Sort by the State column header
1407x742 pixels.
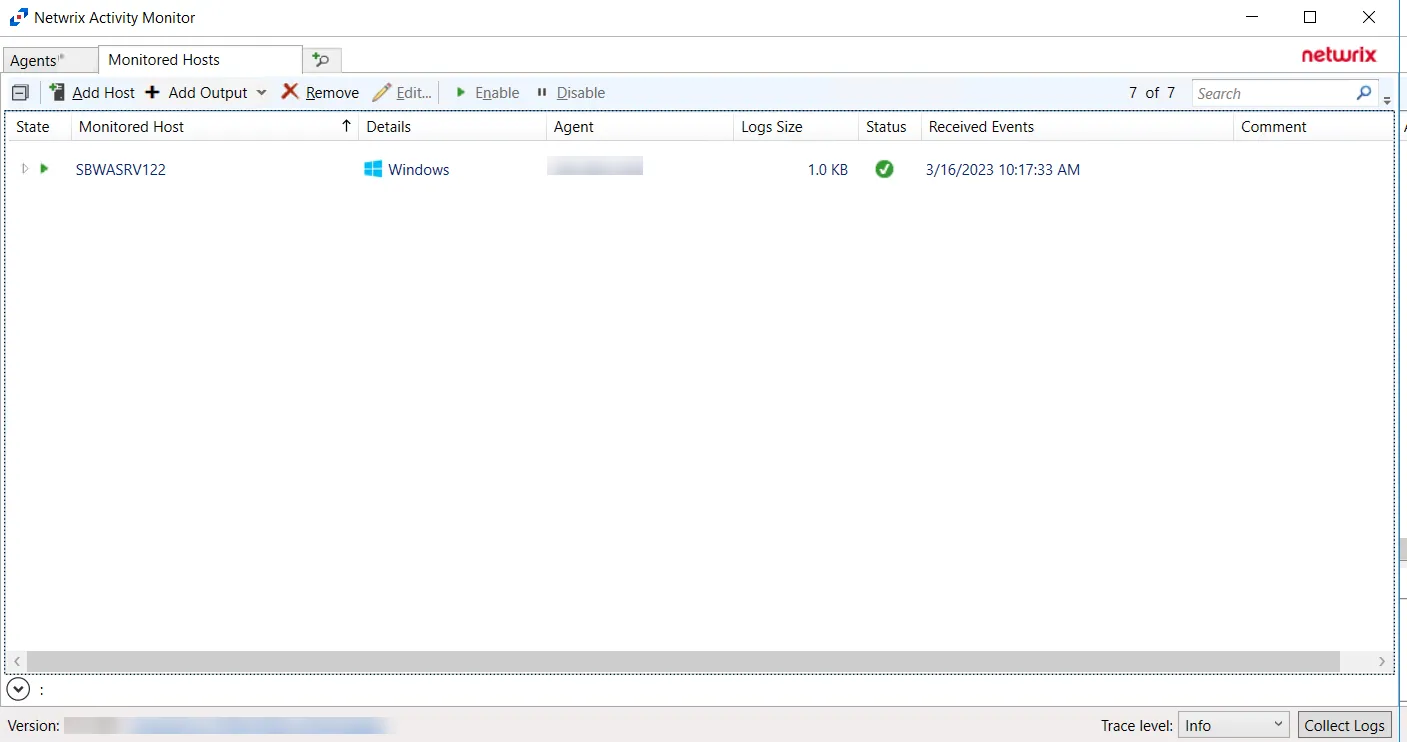39,127
